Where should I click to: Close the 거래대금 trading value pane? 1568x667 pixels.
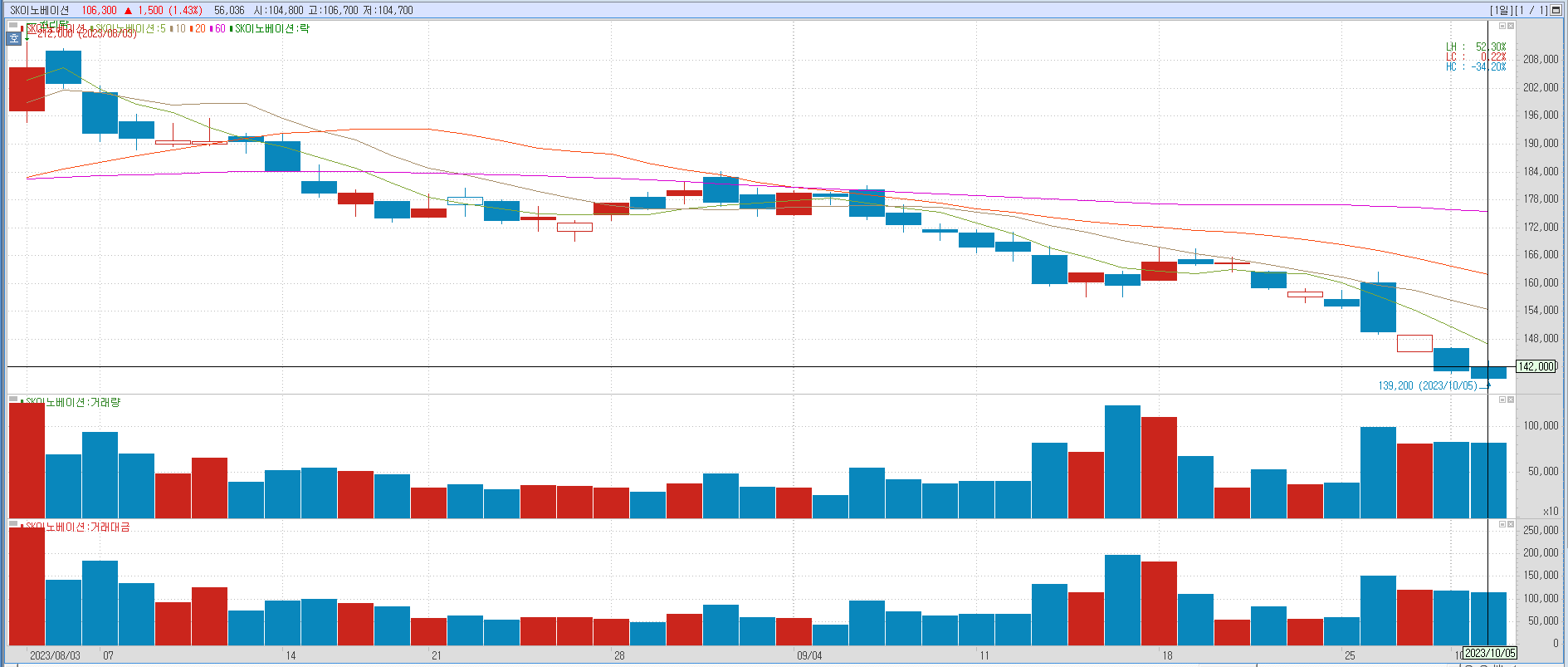(x=1511, y=524)
